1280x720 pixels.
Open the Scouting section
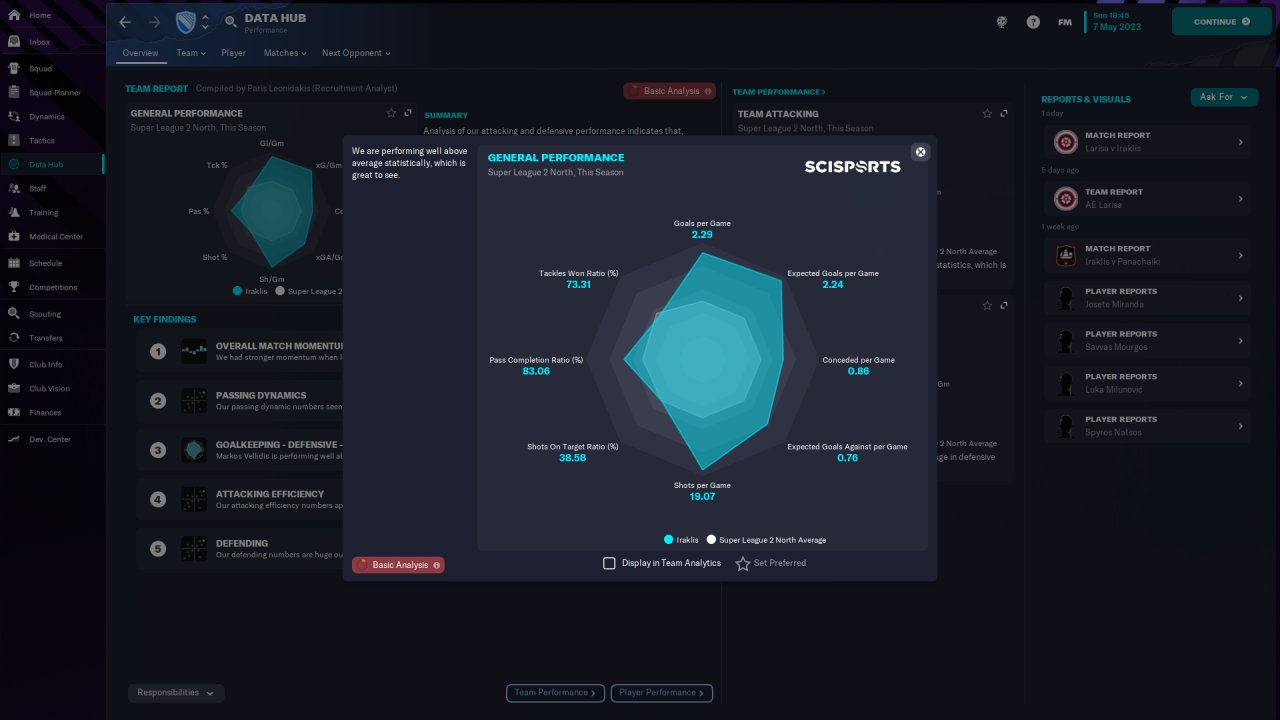click(52, 314)
